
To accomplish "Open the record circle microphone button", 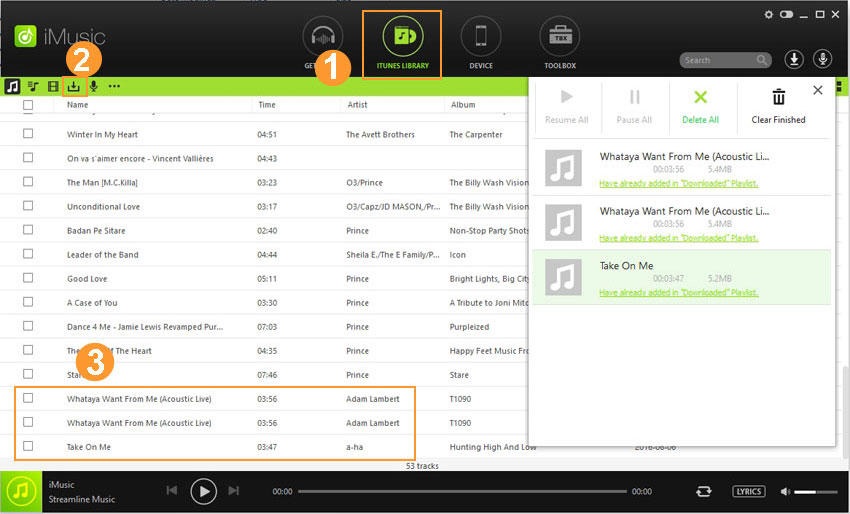I will (x=822, y=59).
